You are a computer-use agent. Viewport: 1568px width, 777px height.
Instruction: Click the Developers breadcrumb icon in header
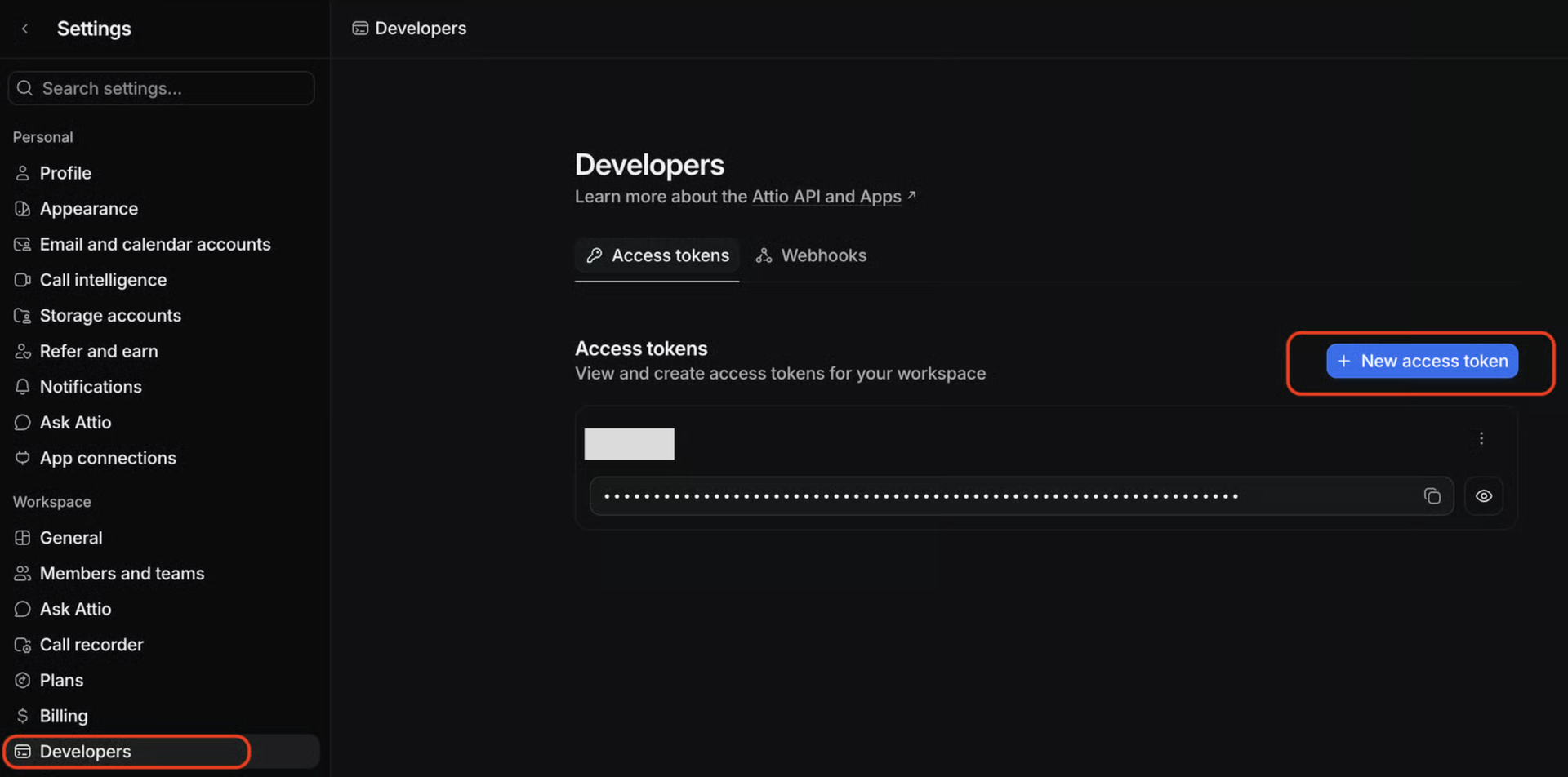tap(360, 29)
